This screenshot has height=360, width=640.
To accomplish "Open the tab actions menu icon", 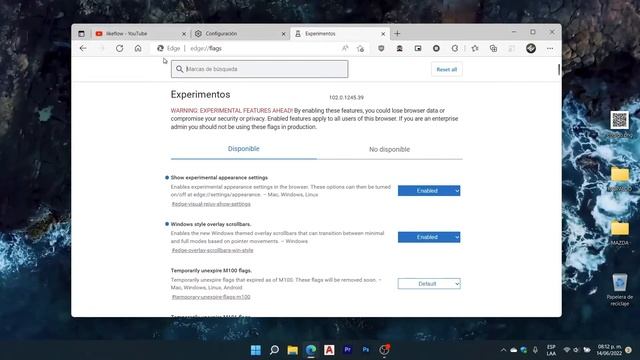I will [81, 33].
